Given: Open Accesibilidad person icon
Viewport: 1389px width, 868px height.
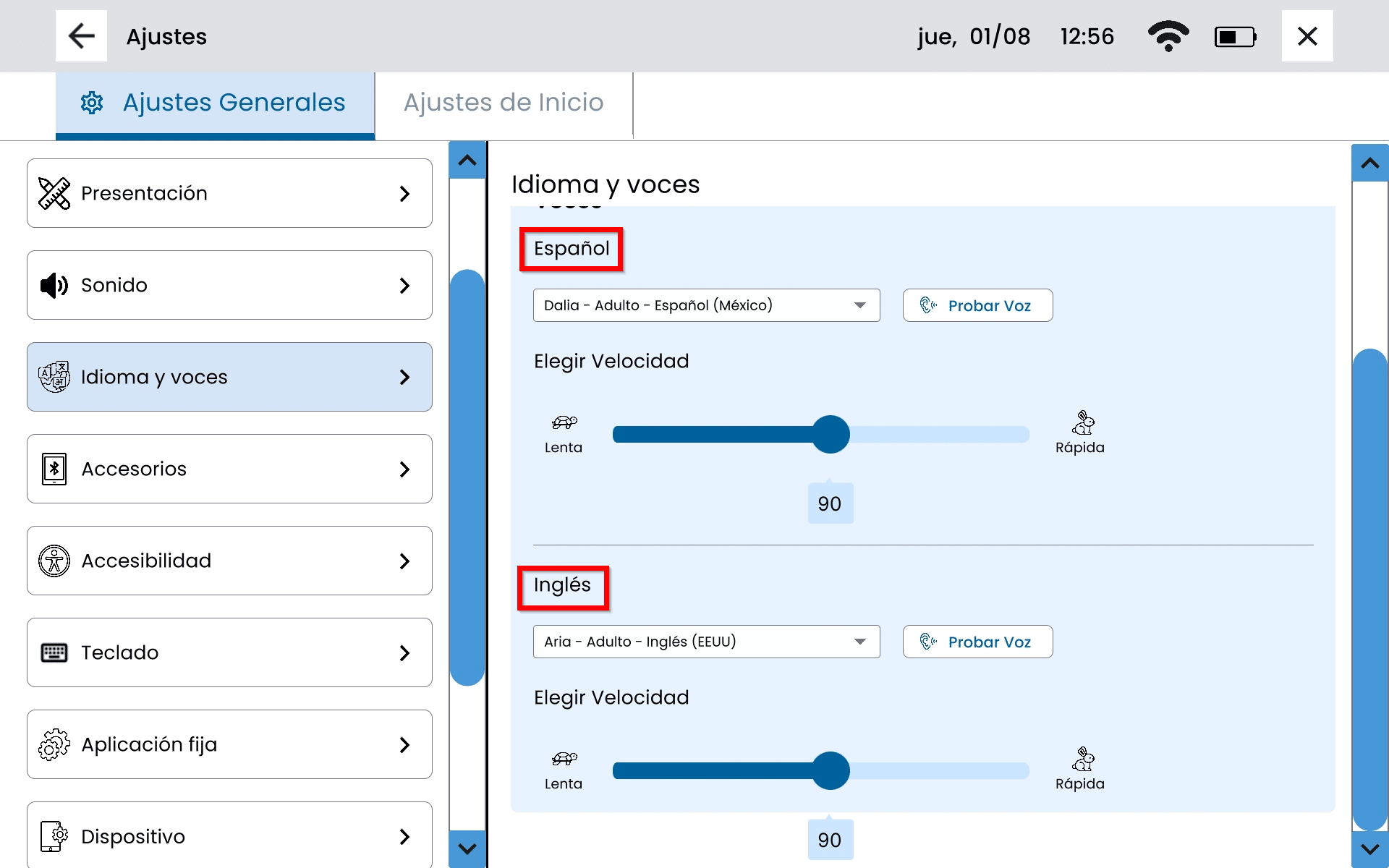Looking at the screenshot, I should 54,561.
